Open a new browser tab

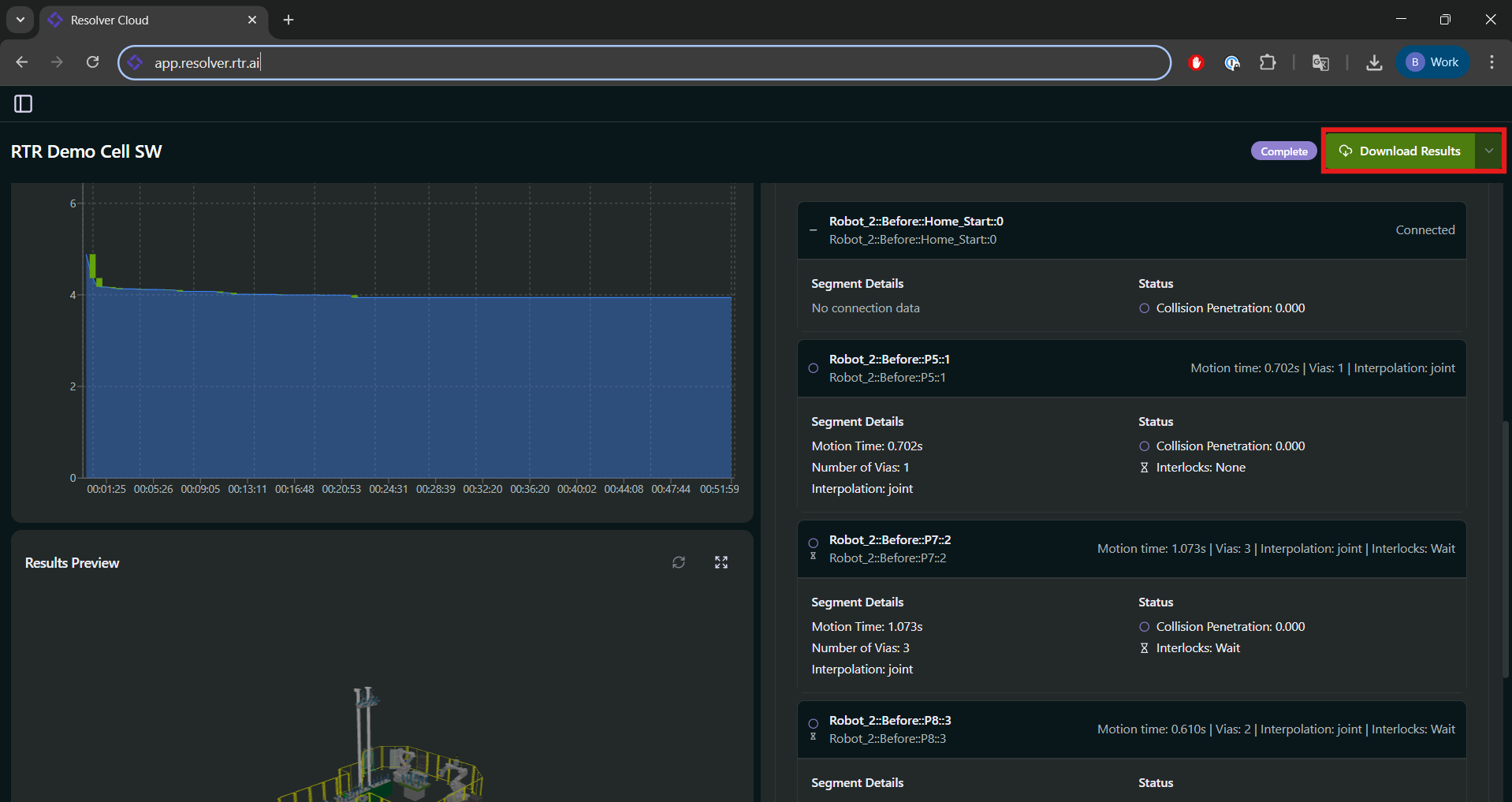tap(289, 20)
